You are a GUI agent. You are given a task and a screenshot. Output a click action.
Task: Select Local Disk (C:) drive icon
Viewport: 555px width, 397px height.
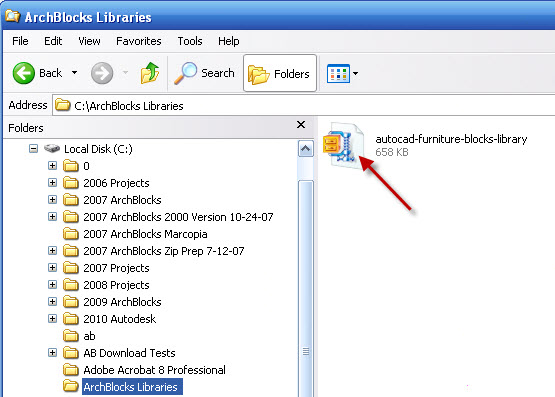pos(52,149)
